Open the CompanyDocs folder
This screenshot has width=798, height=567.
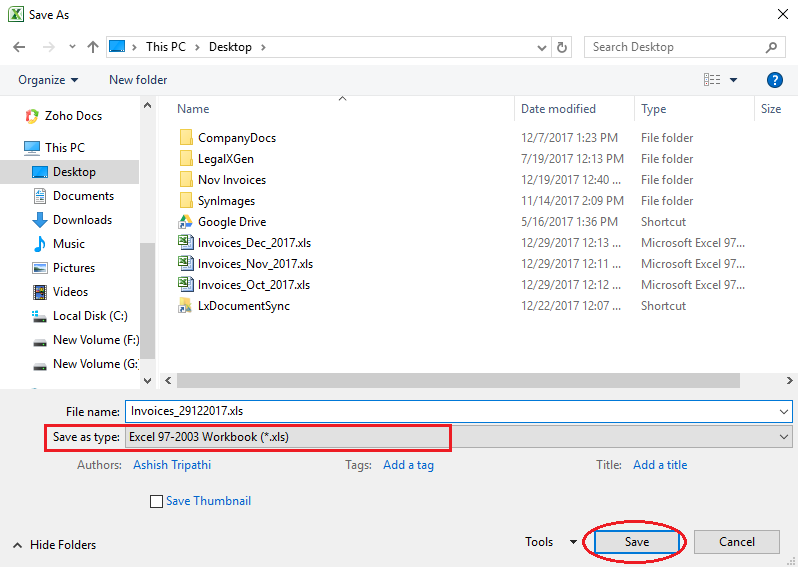click(236, 138)
